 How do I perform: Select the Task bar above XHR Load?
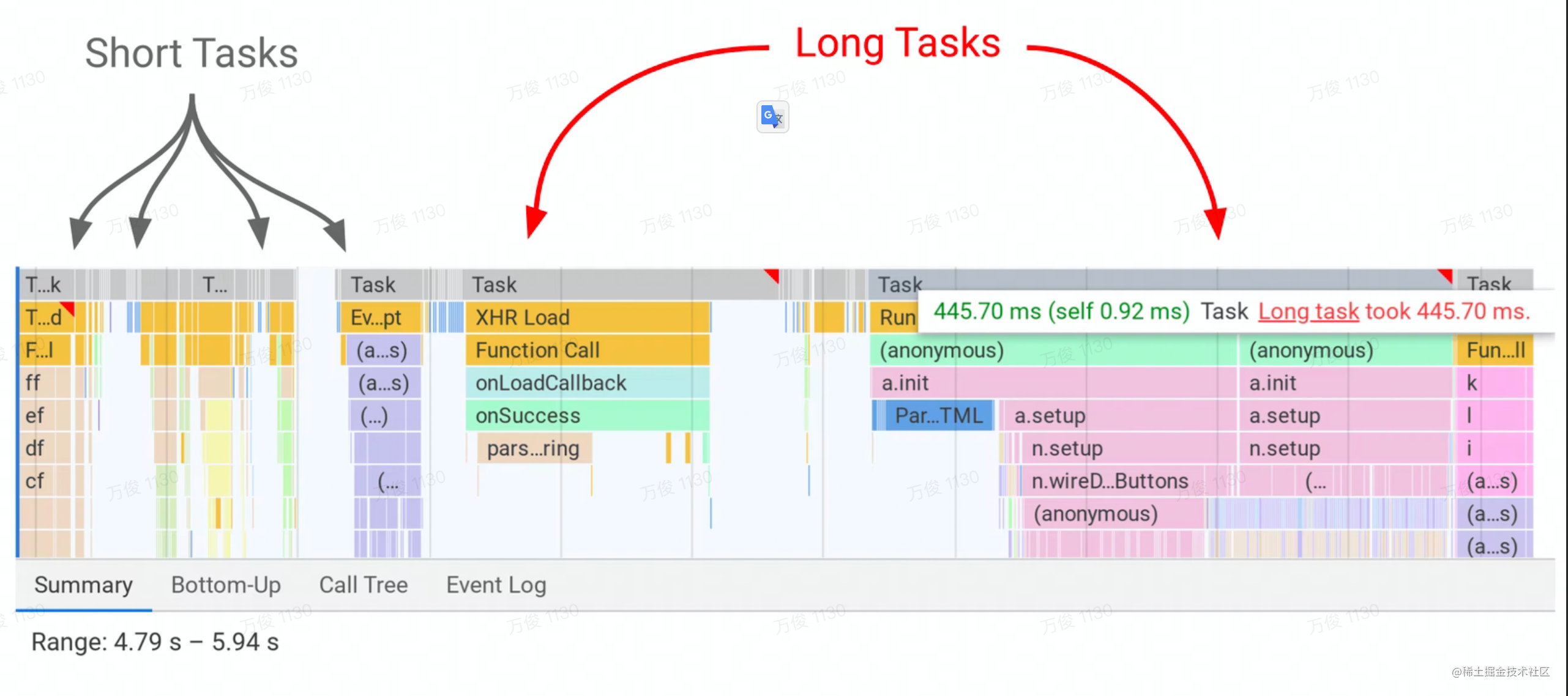click(612, 284)
